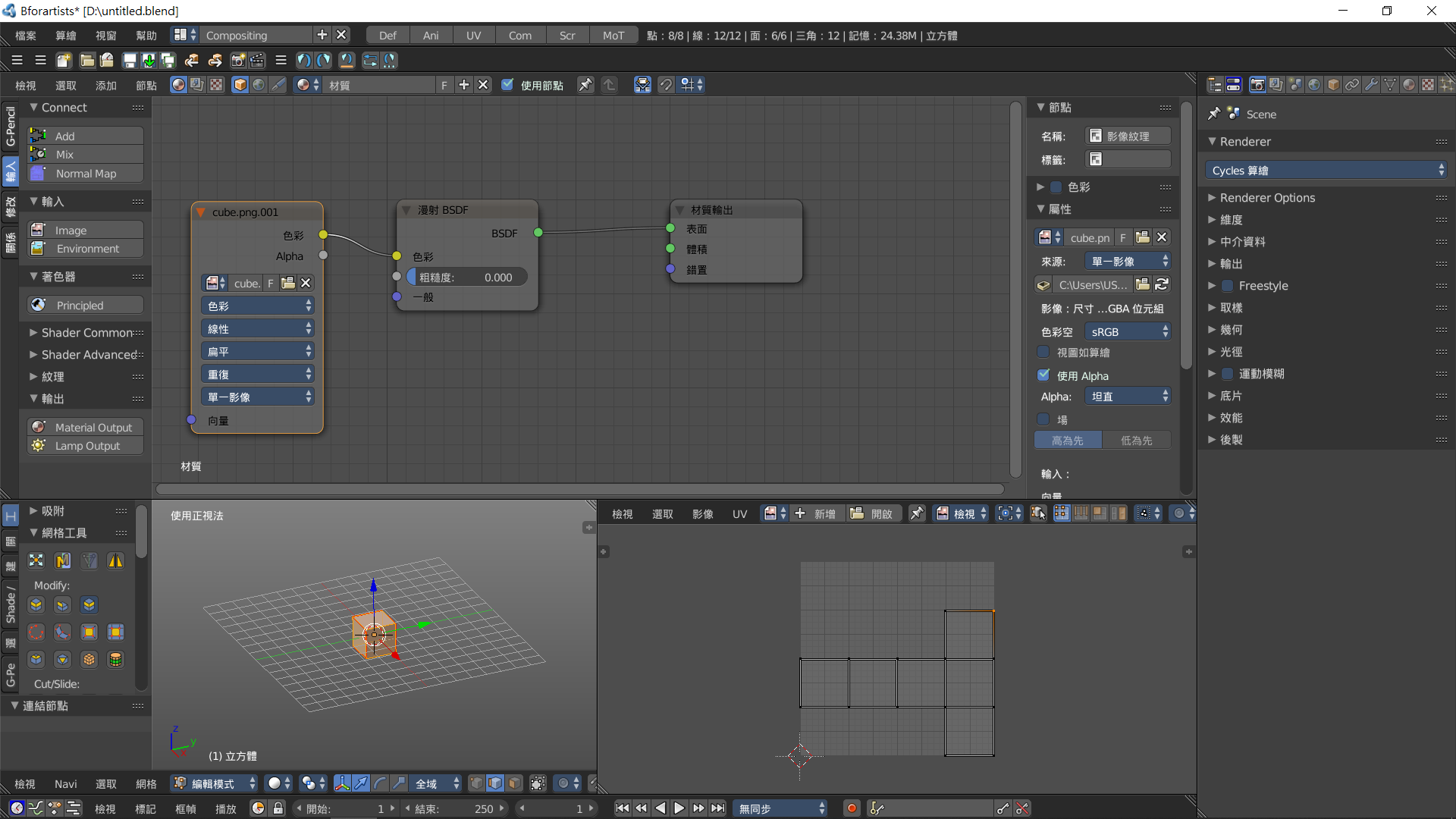Enable the 視圖如算繪 checkbox
This screenshot has width=1456, height=819.
(1043, 353)
